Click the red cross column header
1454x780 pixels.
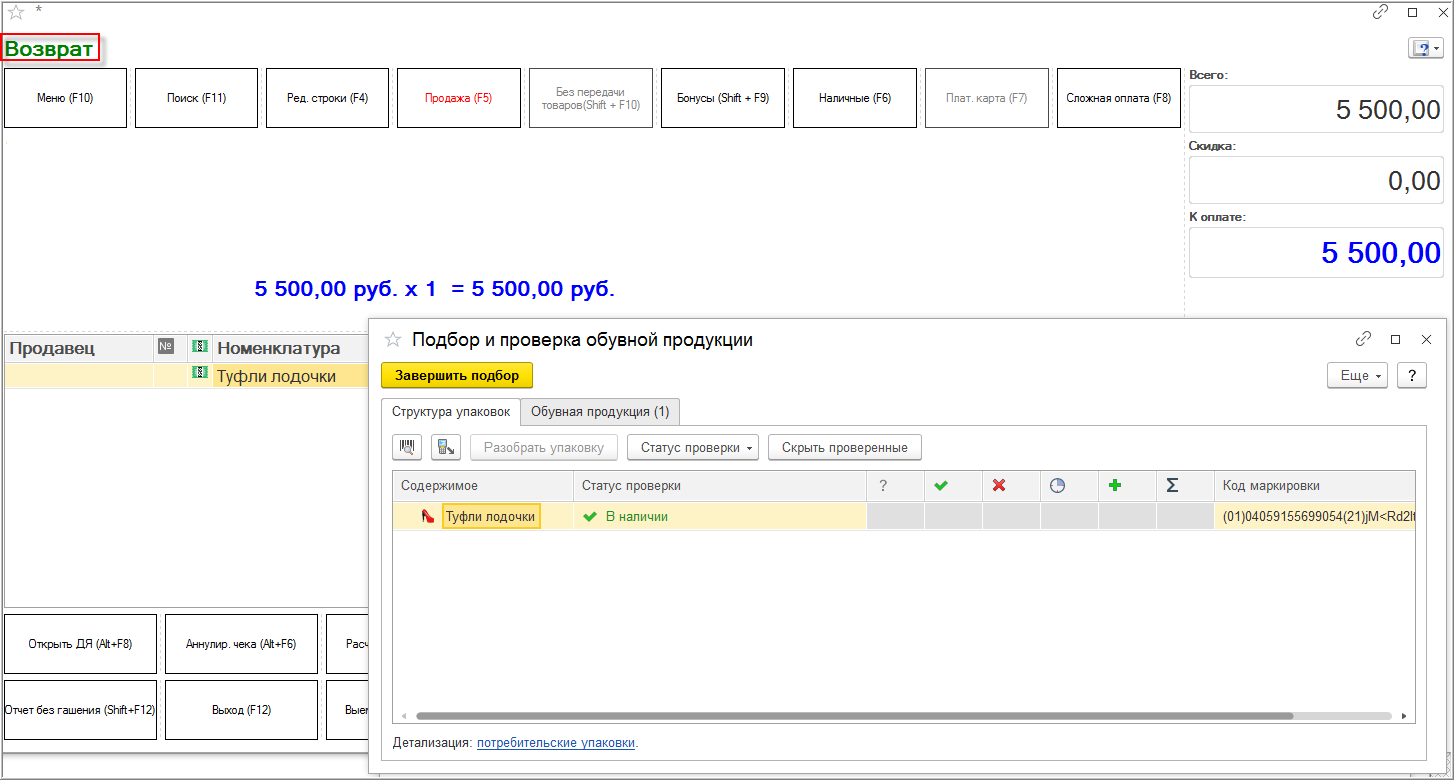point(998,486)
